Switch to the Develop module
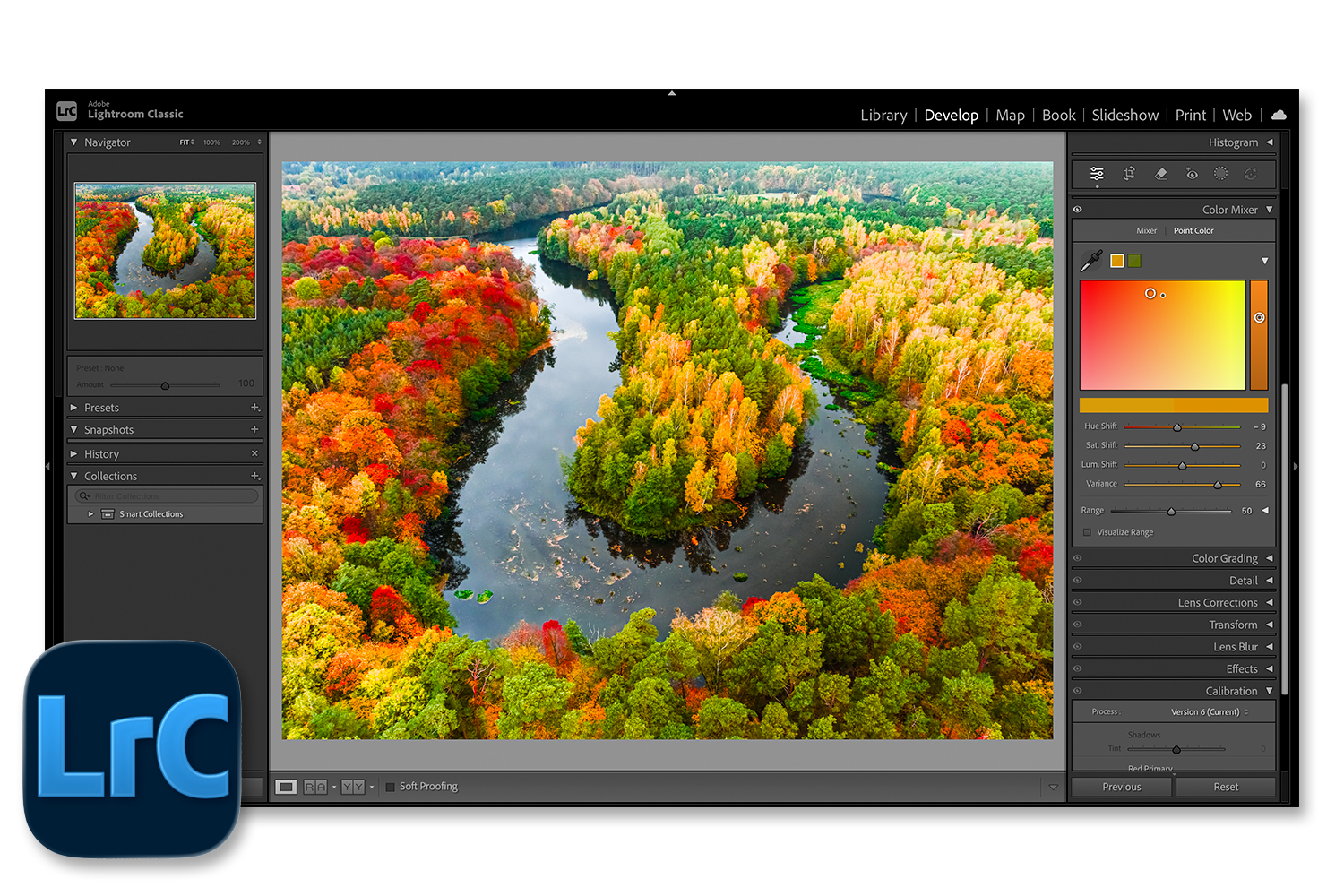This screenshot has width=1344, height=896. pos(952,116)
